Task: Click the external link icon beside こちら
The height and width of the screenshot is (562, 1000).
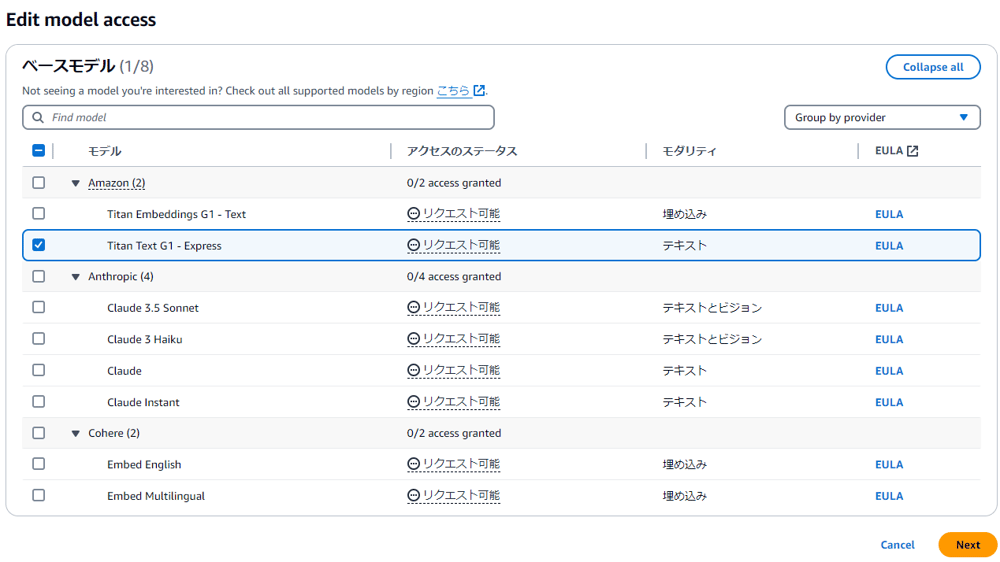Action: click(x=479, y=91)
